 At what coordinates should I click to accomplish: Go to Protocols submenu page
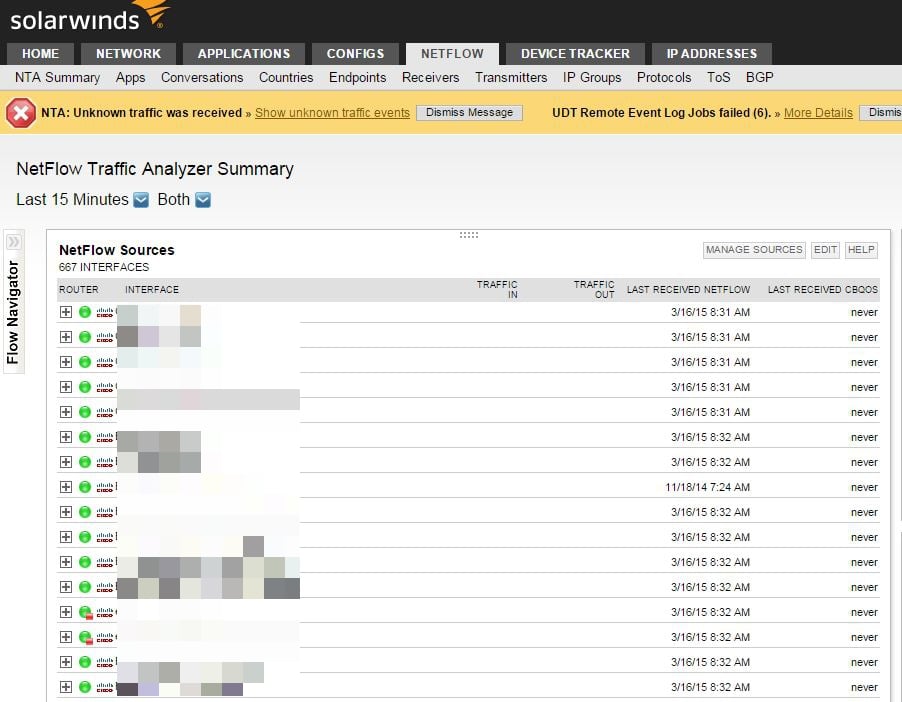coord(664,78)
